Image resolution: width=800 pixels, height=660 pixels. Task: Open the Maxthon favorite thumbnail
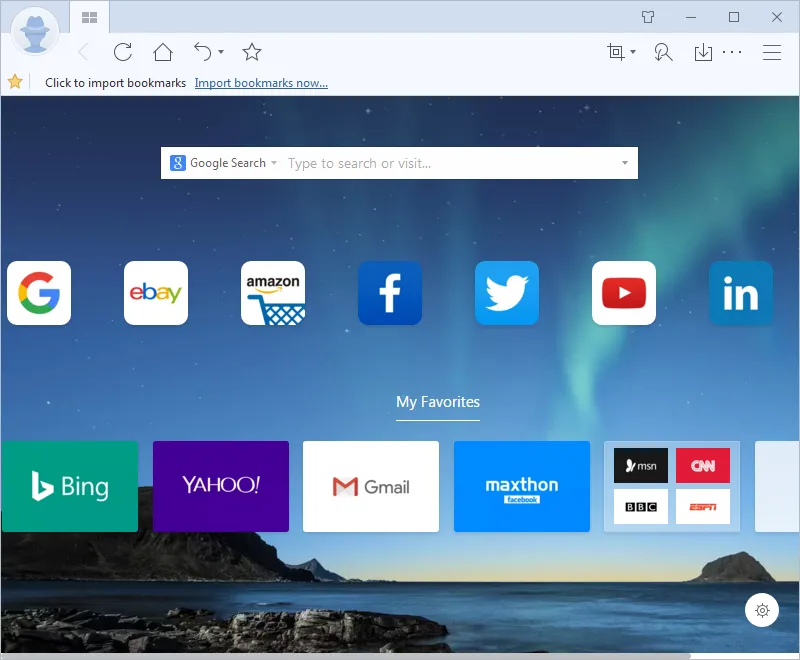522,486
